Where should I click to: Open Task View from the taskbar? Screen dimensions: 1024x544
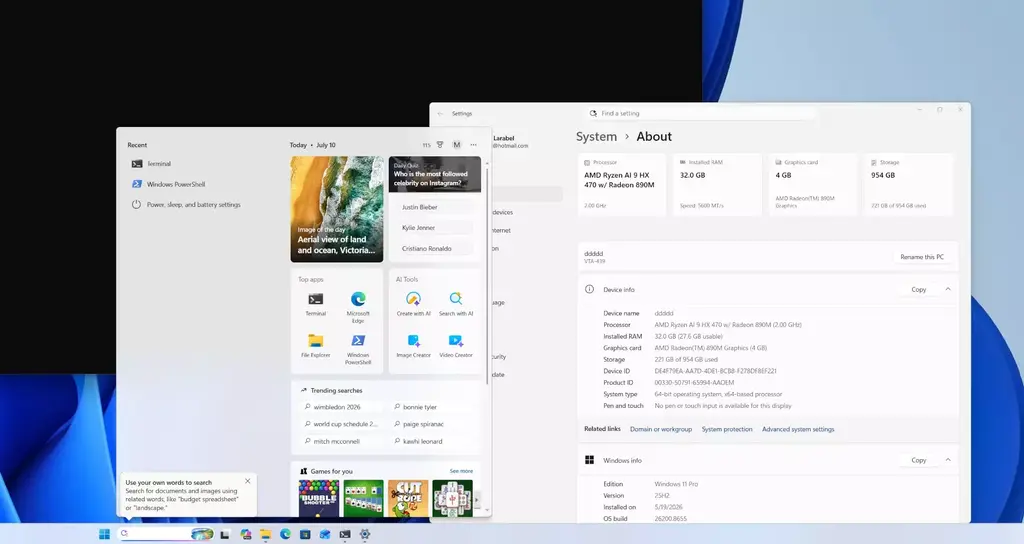(225, 534)
